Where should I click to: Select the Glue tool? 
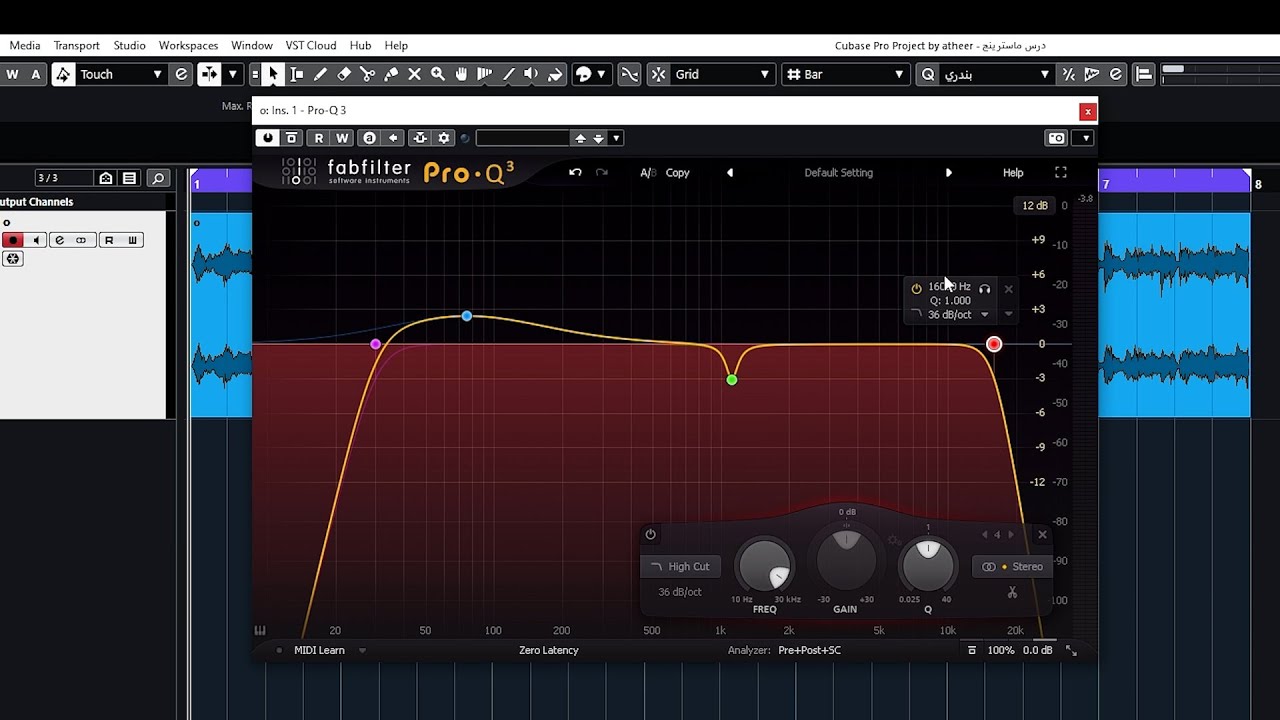391,74
